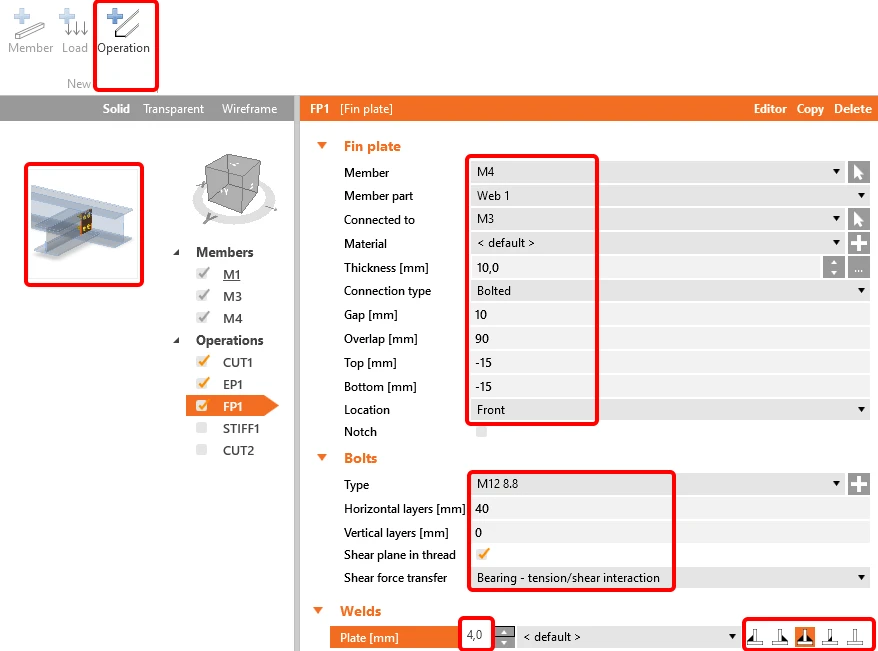The width and height of the screenshot is (878, 651).
Task: Select the second weld type icon
Action: click(780, 636)
